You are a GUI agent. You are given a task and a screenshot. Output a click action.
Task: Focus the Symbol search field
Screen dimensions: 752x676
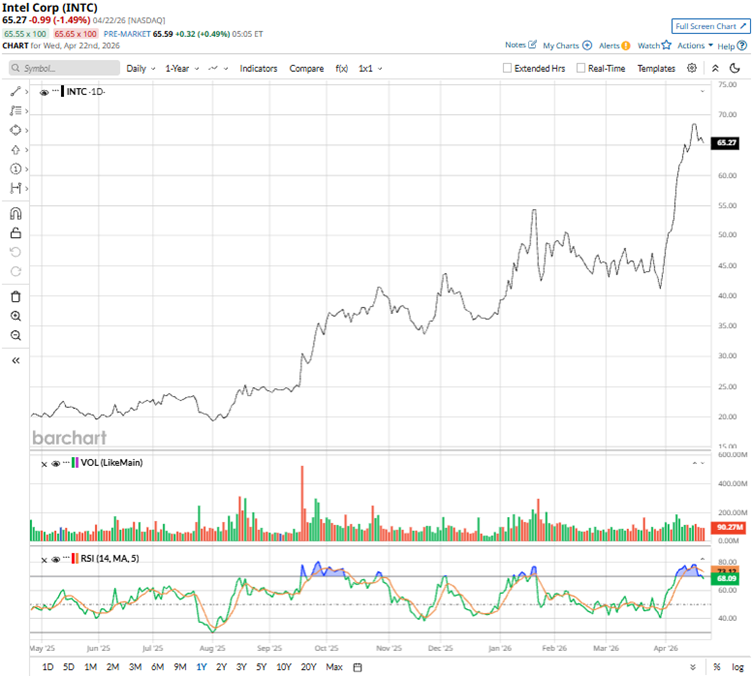[x=64, y=68]
